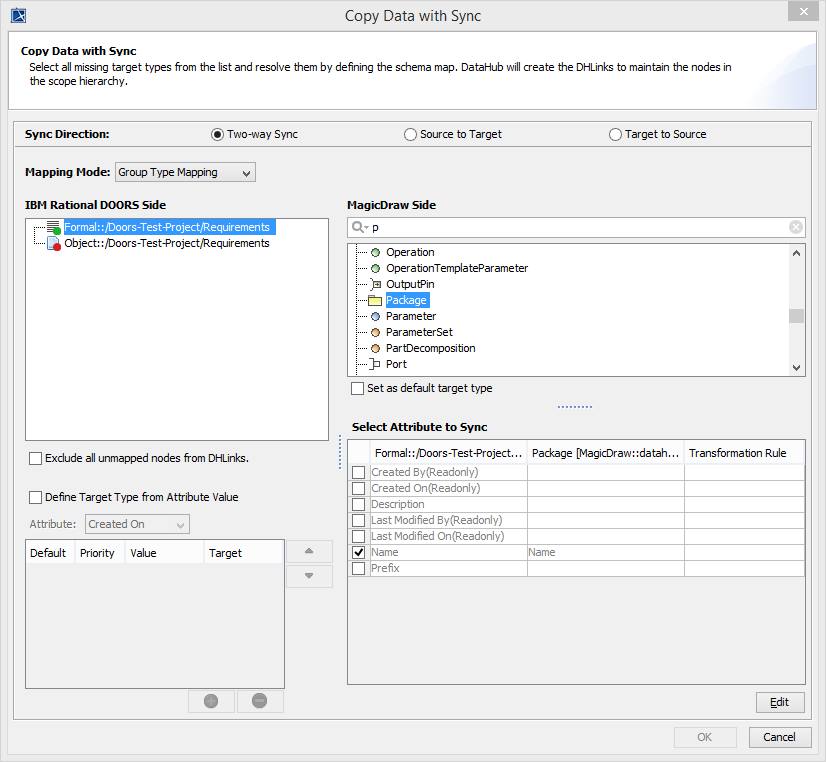The width and height of the screenshot is (826, 762).
Task: Click the Port icon in type list
Action: (375, 364)
